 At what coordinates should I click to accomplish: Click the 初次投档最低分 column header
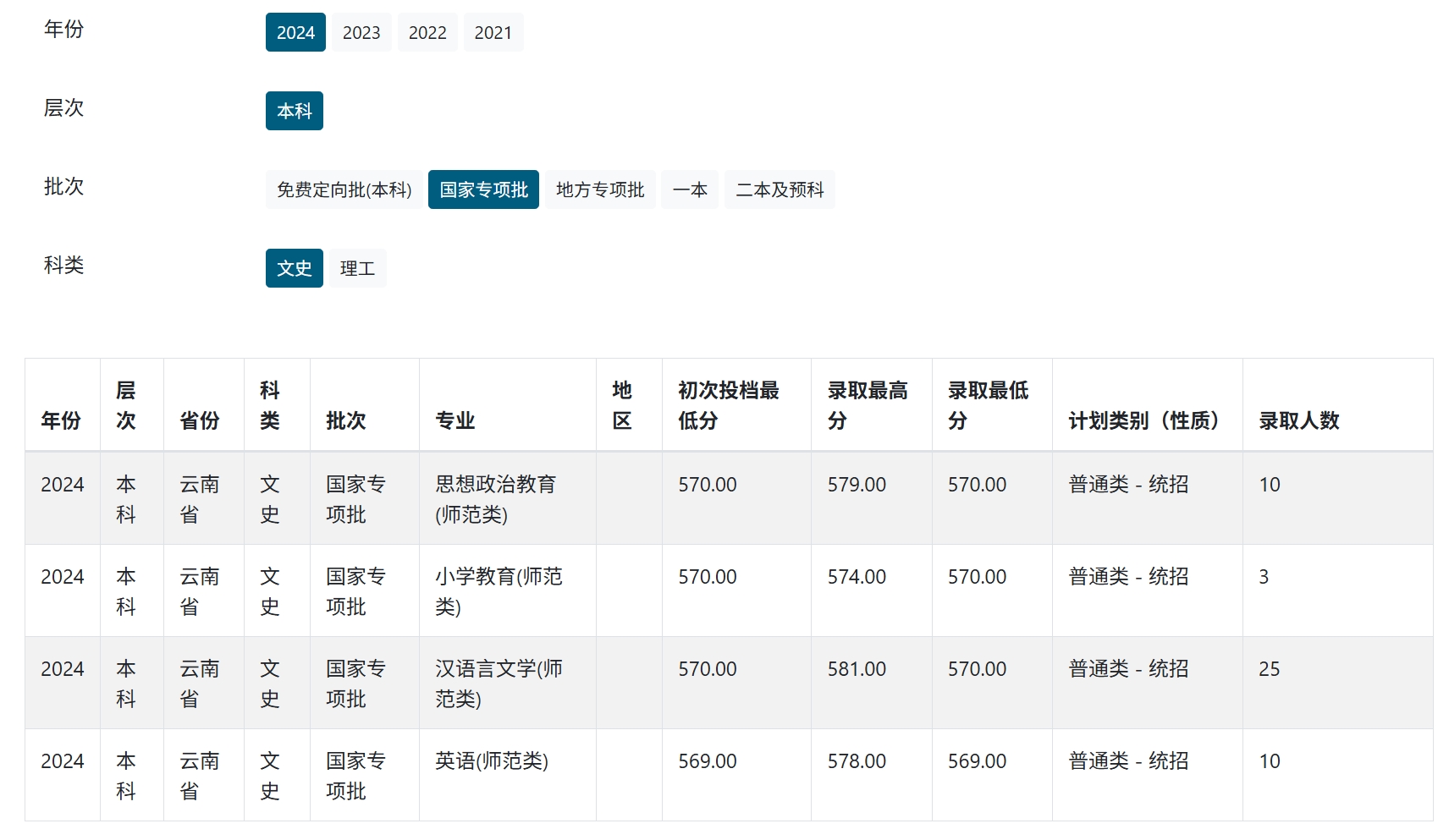tap(729, 405)
